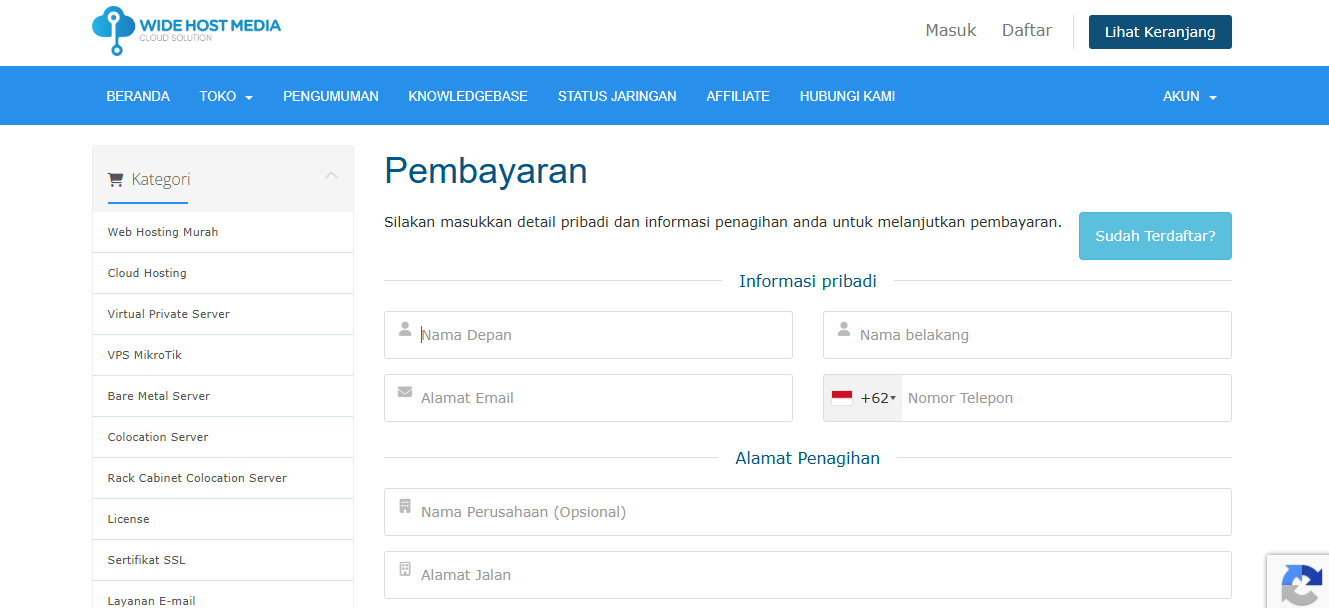
Task: Open the STATUS JARINGAN menu item
Action: (617, 96)
